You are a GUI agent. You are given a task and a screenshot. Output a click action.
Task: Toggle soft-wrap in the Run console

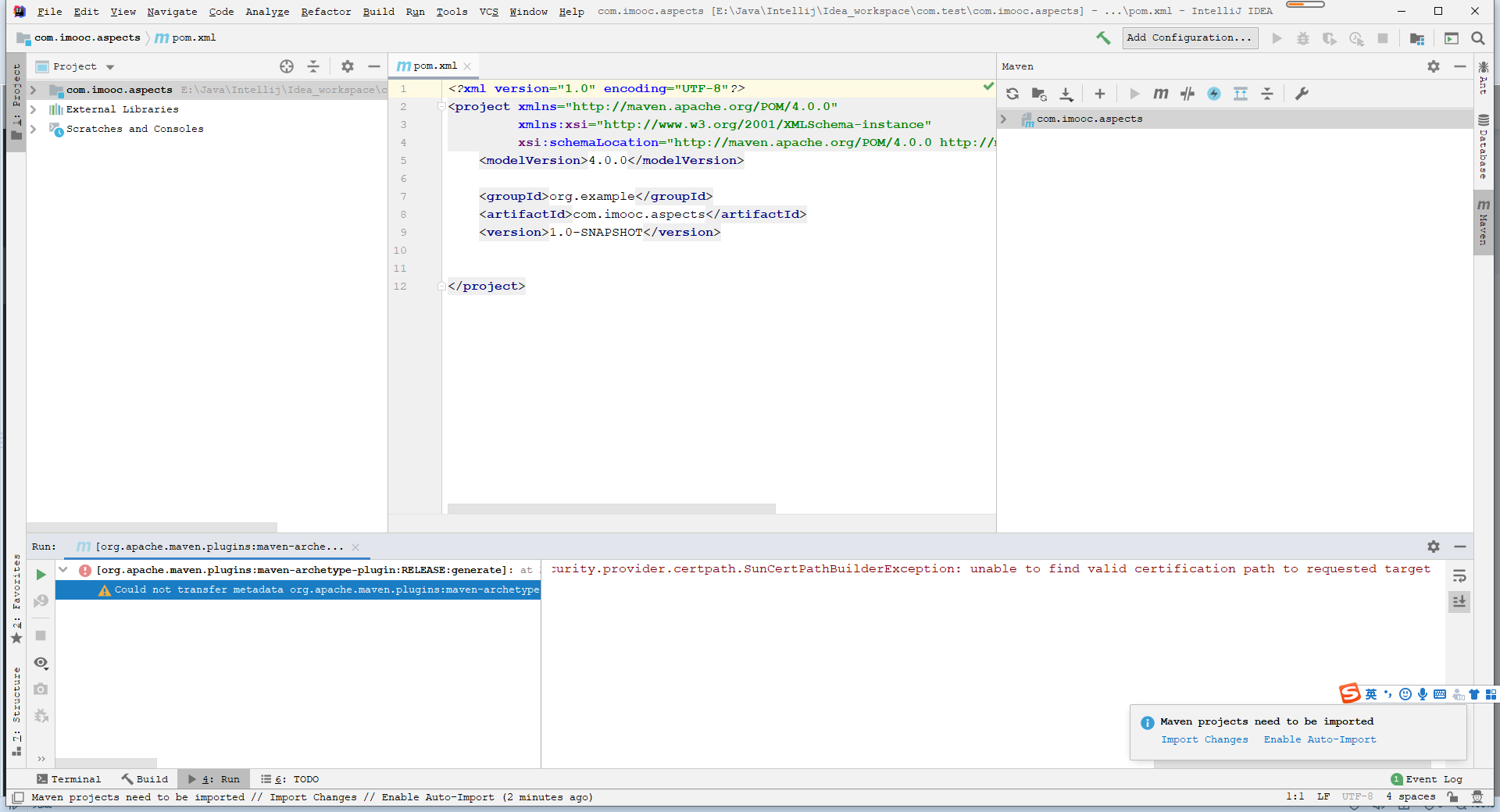tap(1459, 576)
